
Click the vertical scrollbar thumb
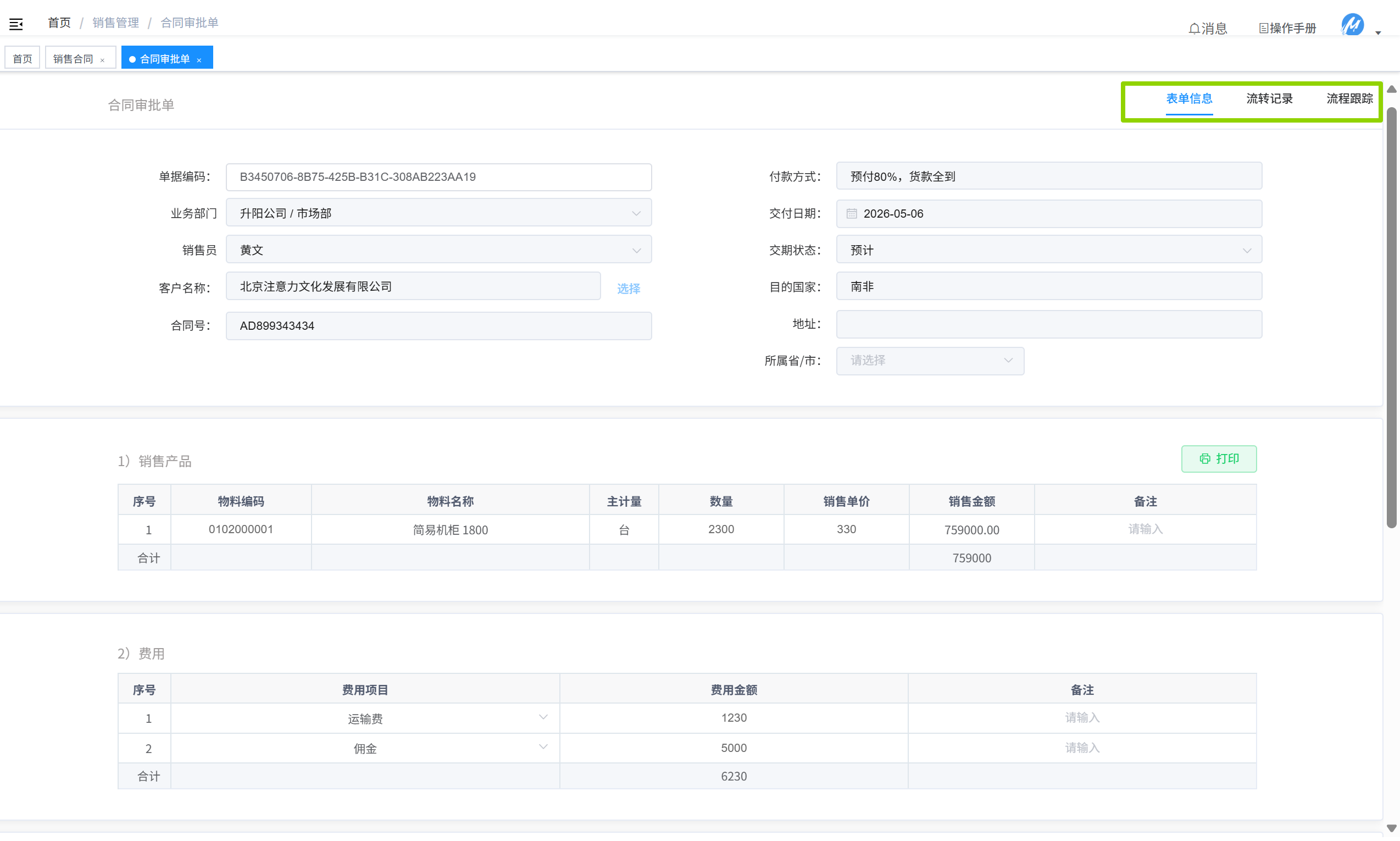click(x=1392, y=317)
